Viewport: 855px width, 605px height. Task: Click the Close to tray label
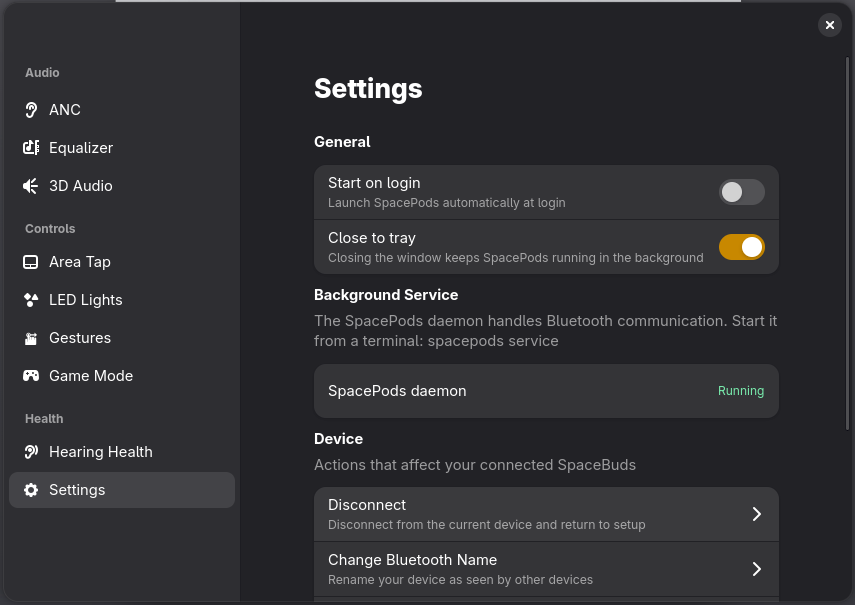(372, 238)
